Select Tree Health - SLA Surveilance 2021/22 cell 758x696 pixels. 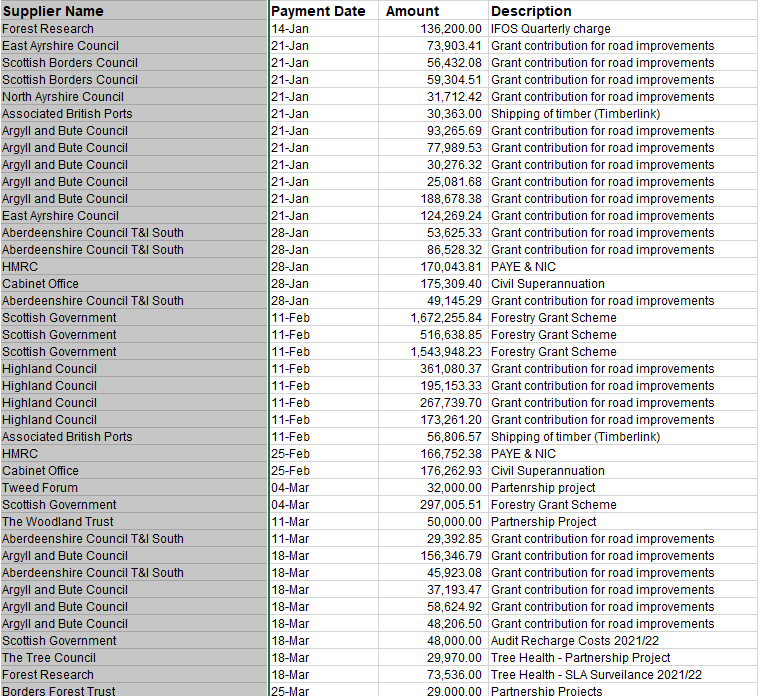[596, 675]
